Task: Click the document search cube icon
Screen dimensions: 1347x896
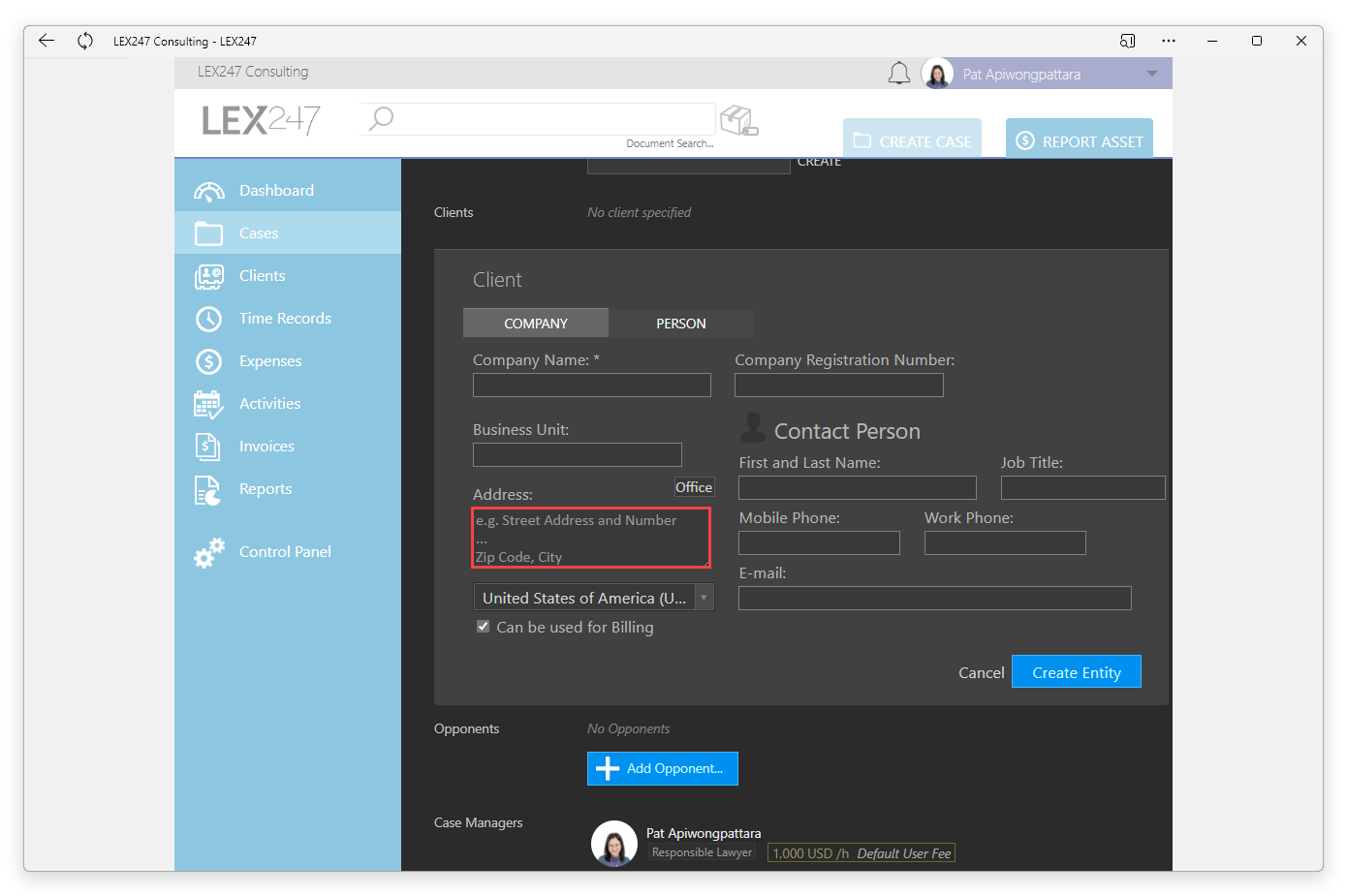Action: point(739,121)
